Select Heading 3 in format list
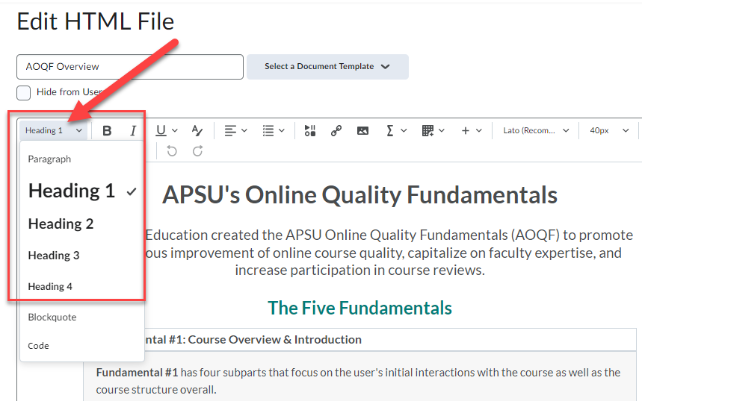Image resolution: width=746 pixels, height=413 pixels. tap(54, 256)
